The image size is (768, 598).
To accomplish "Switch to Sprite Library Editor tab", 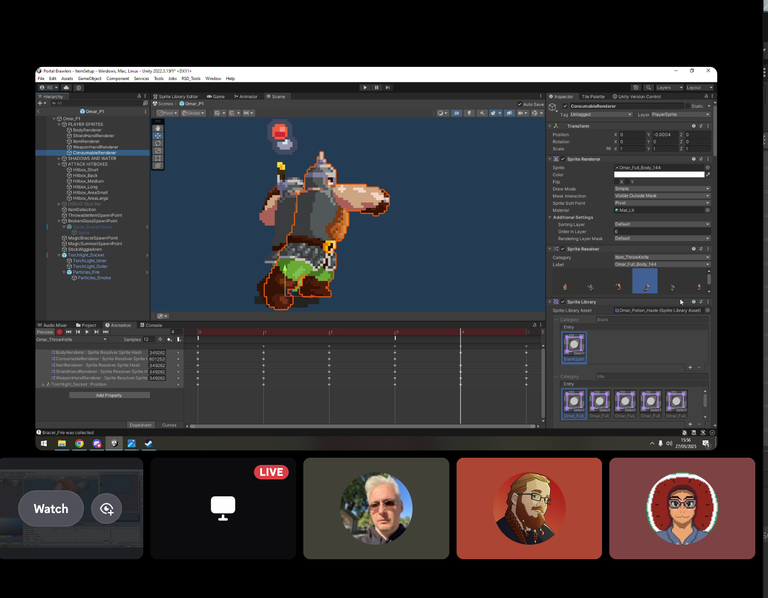I will pos(176,96).
